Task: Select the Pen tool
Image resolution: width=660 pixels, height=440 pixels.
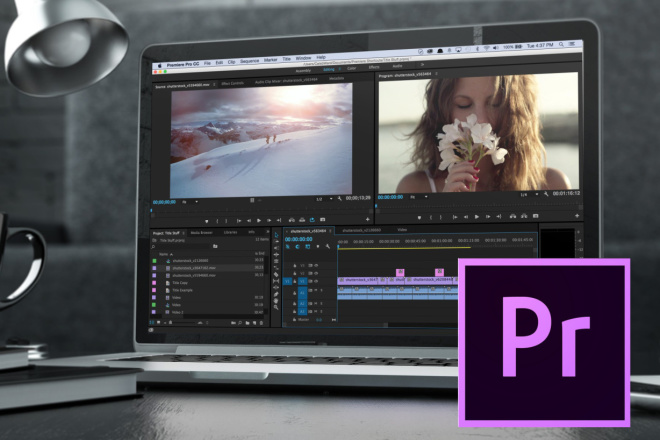Action: point(277,294)
